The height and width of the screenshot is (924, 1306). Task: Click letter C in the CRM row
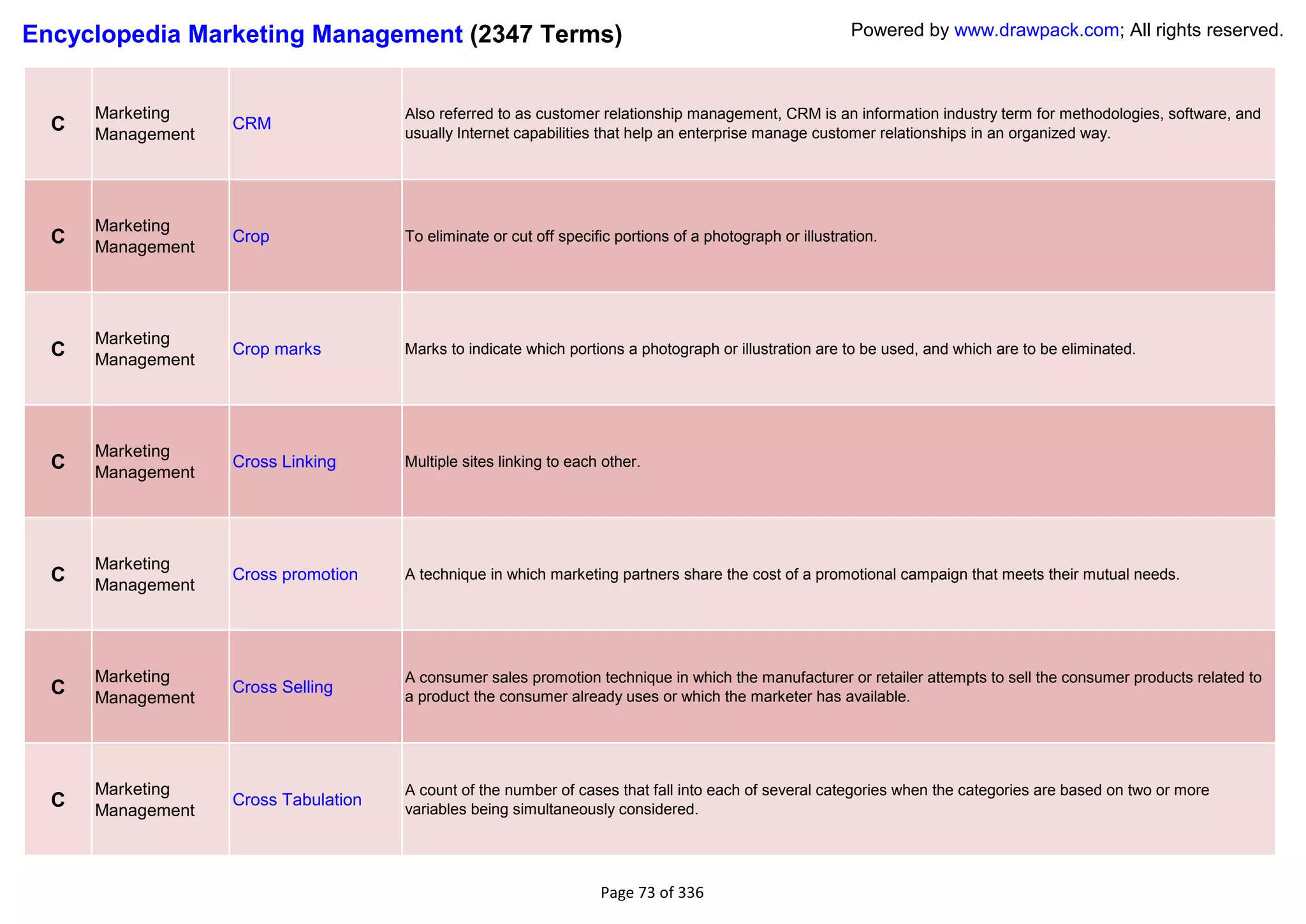coord(58,124)
